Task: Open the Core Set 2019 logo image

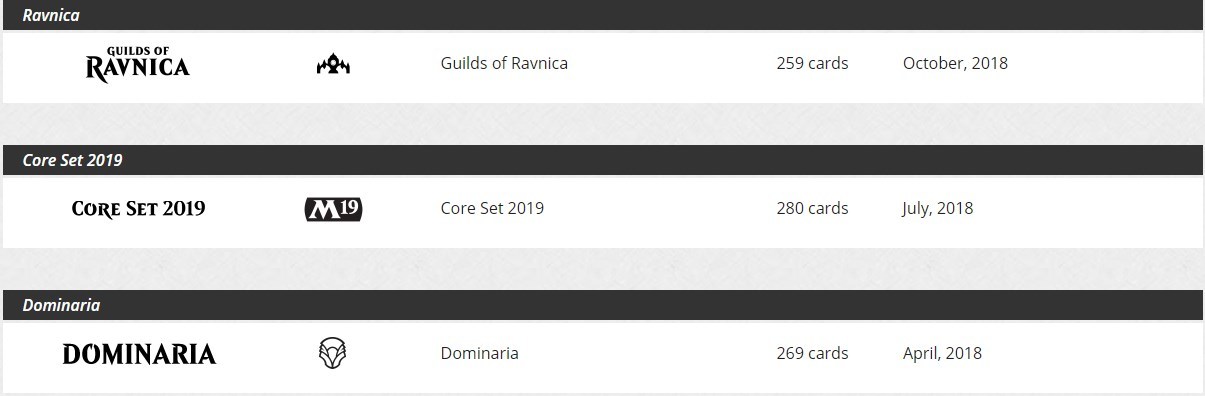Action: (x=139, y=209)
